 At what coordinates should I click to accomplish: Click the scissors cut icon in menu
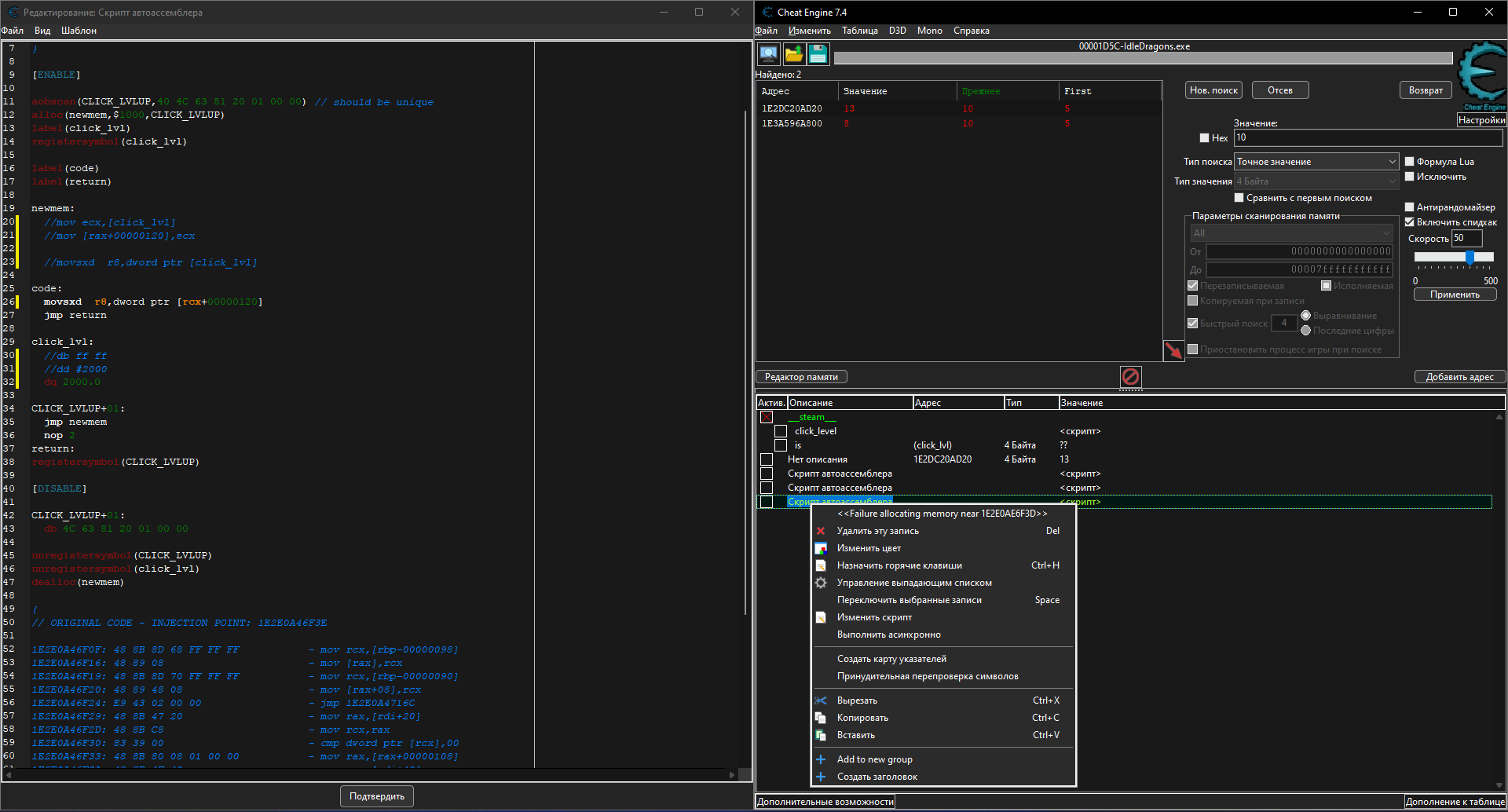(821, 701)
